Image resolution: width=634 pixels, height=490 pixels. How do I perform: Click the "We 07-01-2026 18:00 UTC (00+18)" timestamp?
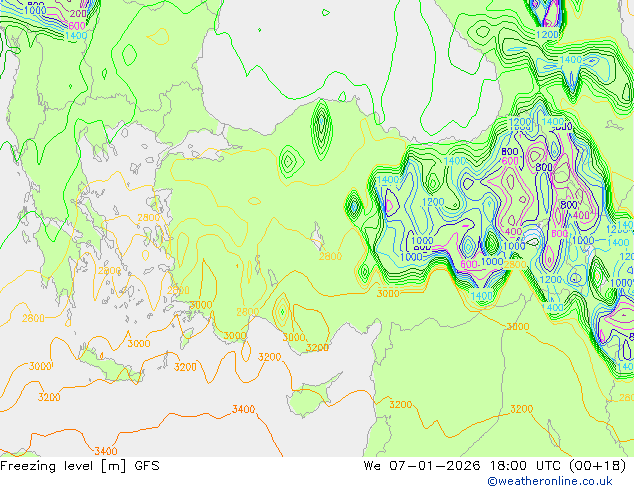pos(495,466)
